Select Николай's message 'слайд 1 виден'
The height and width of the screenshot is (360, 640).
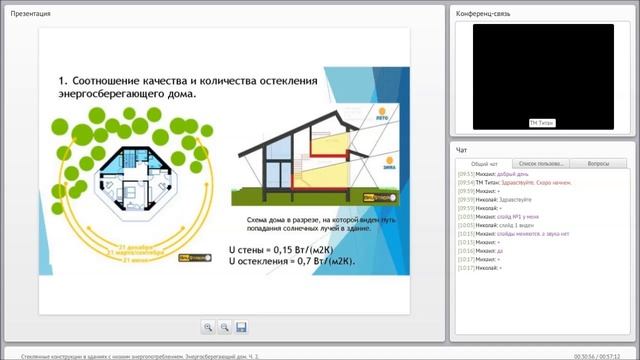click(x=496, y=225)
